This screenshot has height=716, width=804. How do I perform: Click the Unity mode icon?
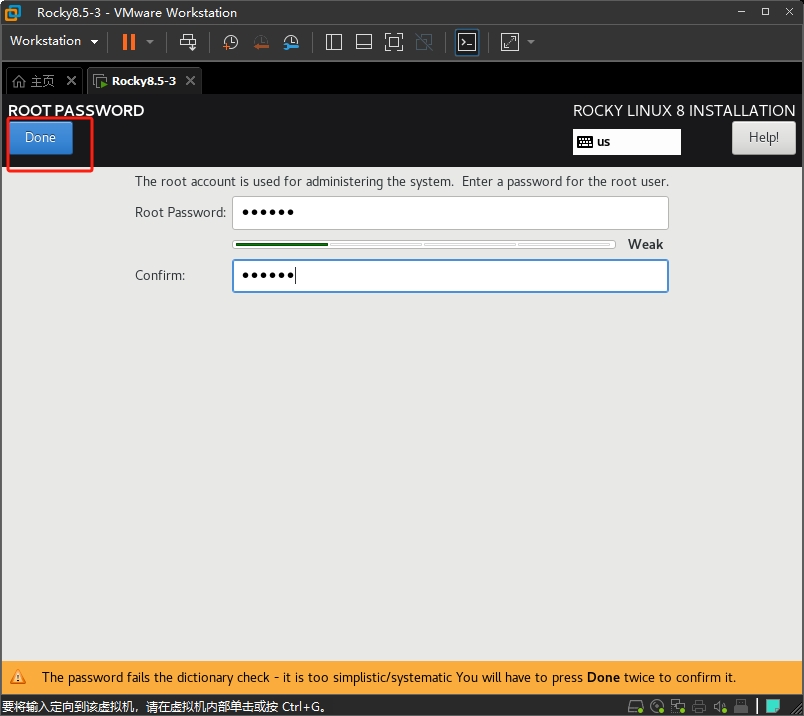[424, 42]
